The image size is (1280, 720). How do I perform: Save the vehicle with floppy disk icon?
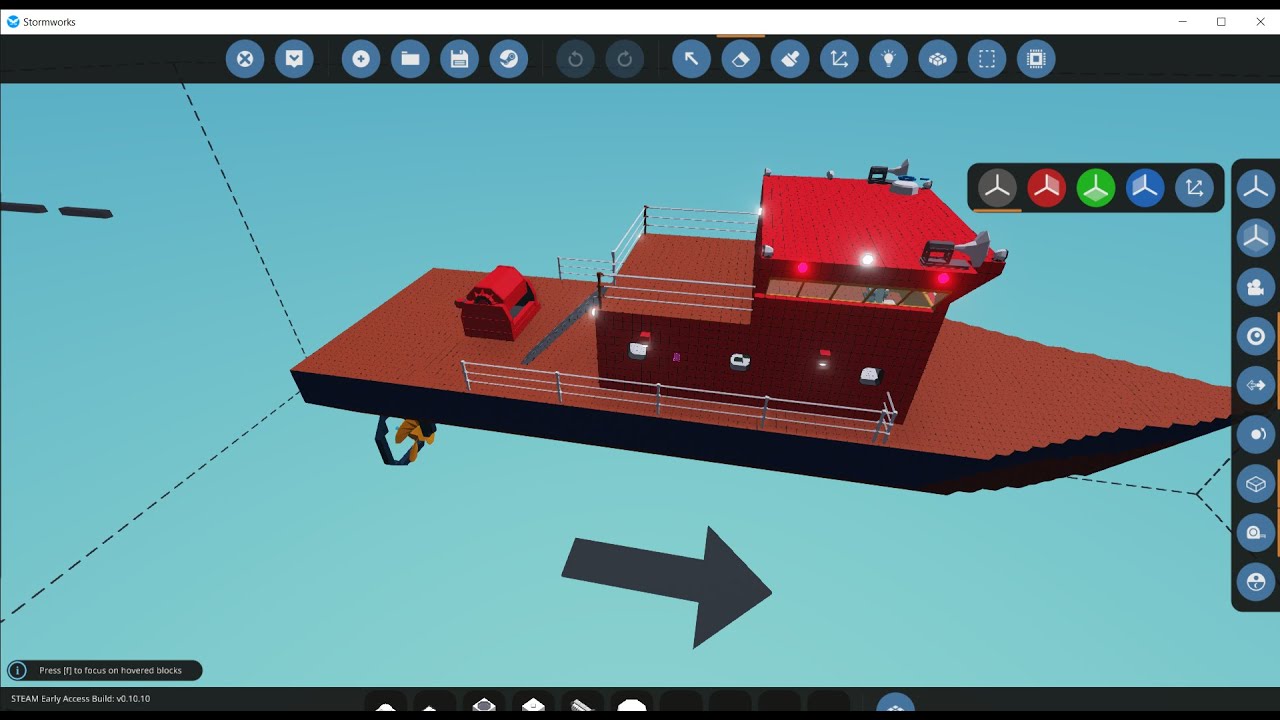tap(459, 59)
